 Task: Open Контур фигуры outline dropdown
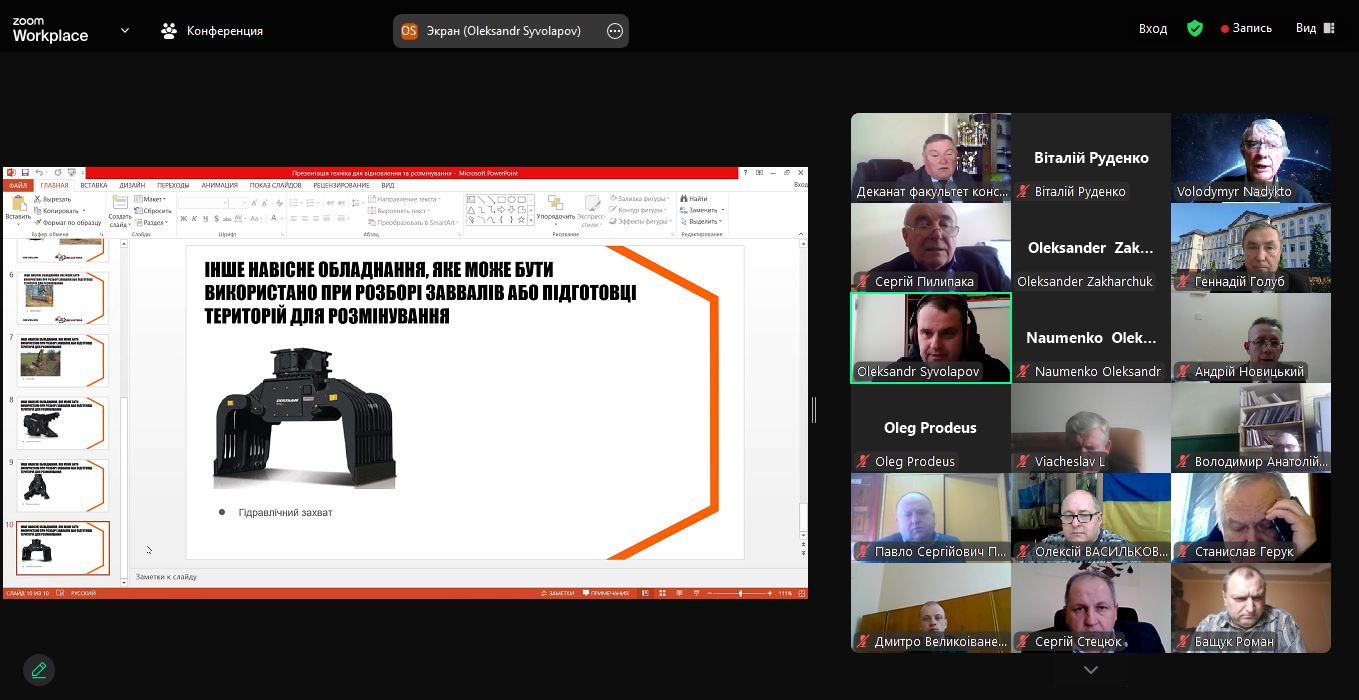pos(640,210)
